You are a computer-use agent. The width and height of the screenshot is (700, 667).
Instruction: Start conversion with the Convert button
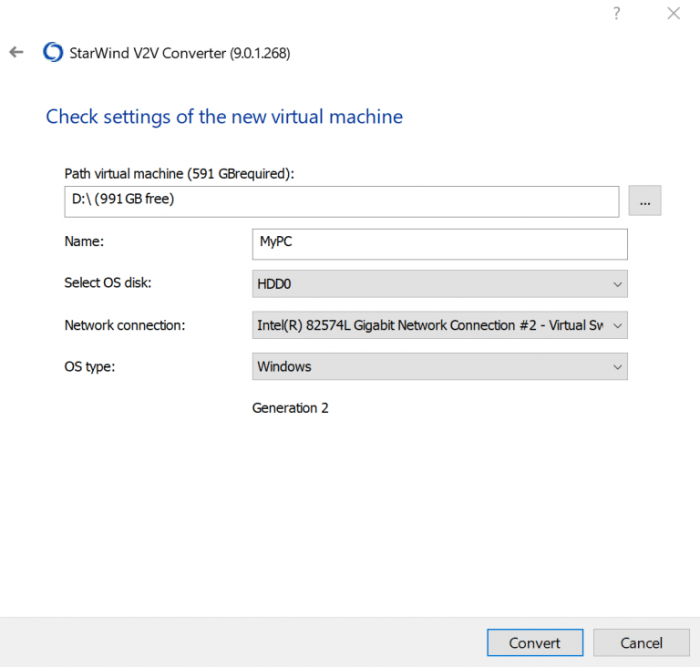click(x=535, y=643)
